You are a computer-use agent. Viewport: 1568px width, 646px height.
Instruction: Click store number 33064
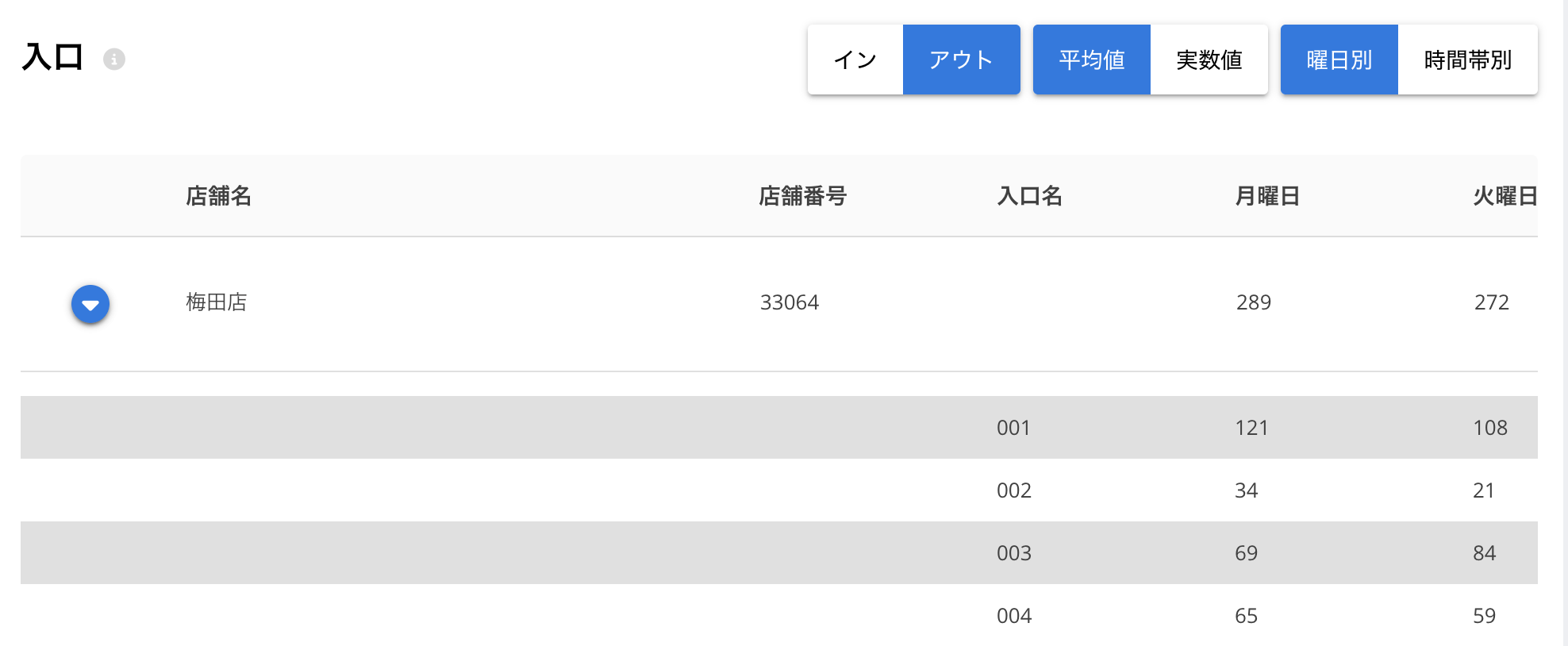click(790, 302)
